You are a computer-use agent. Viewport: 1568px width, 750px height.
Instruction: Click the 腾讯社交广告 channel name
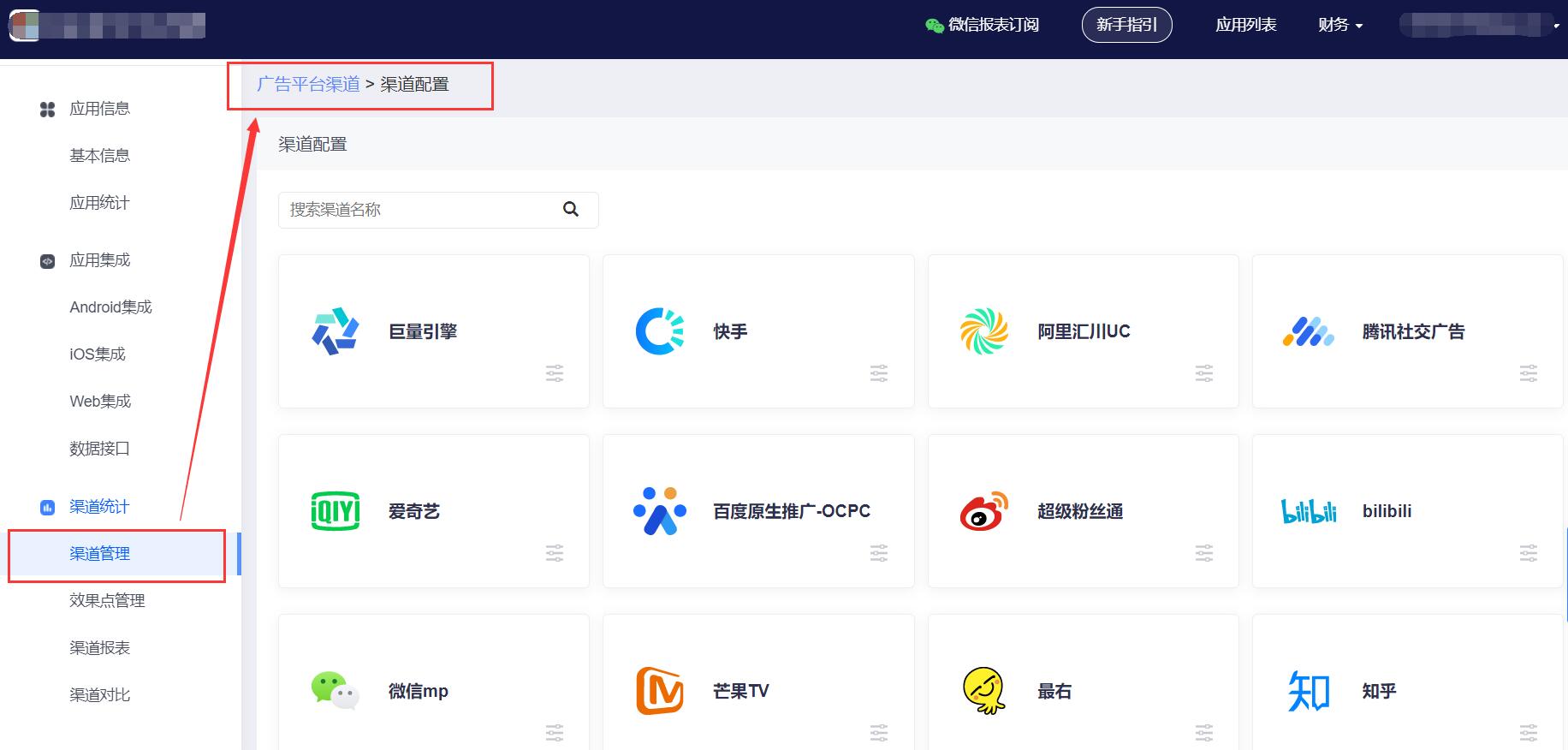pyautogui.click(x=1413, y=331)
